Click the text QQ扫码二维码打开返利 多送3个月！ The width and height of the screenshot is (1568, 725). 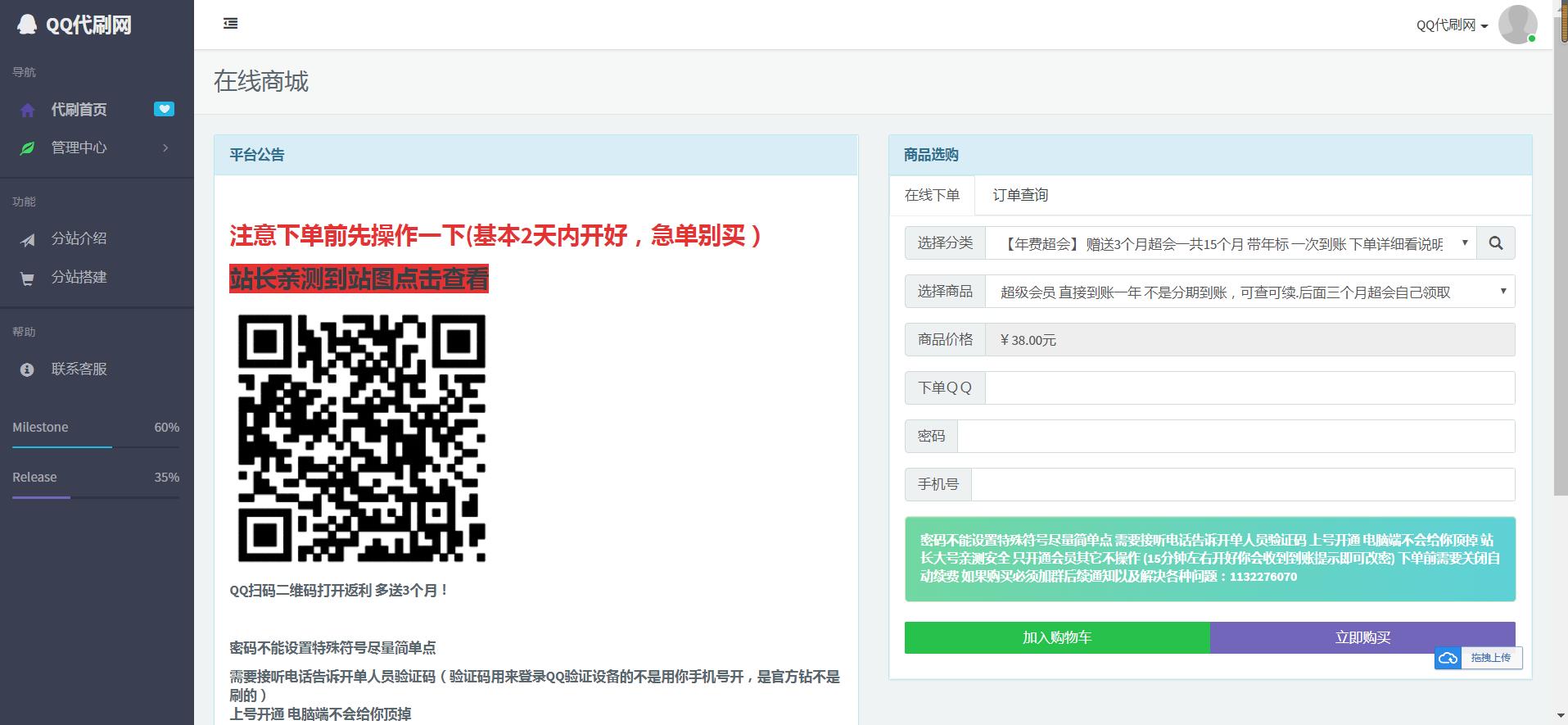coord(339,590)
